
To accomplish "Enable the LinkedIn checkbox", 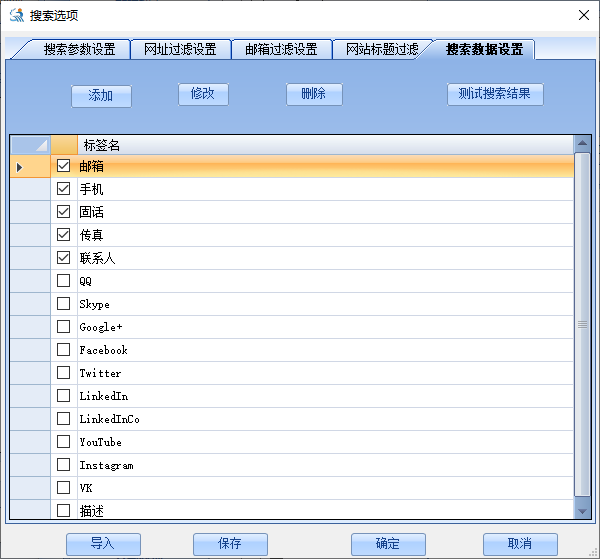I will click(64, 396).
